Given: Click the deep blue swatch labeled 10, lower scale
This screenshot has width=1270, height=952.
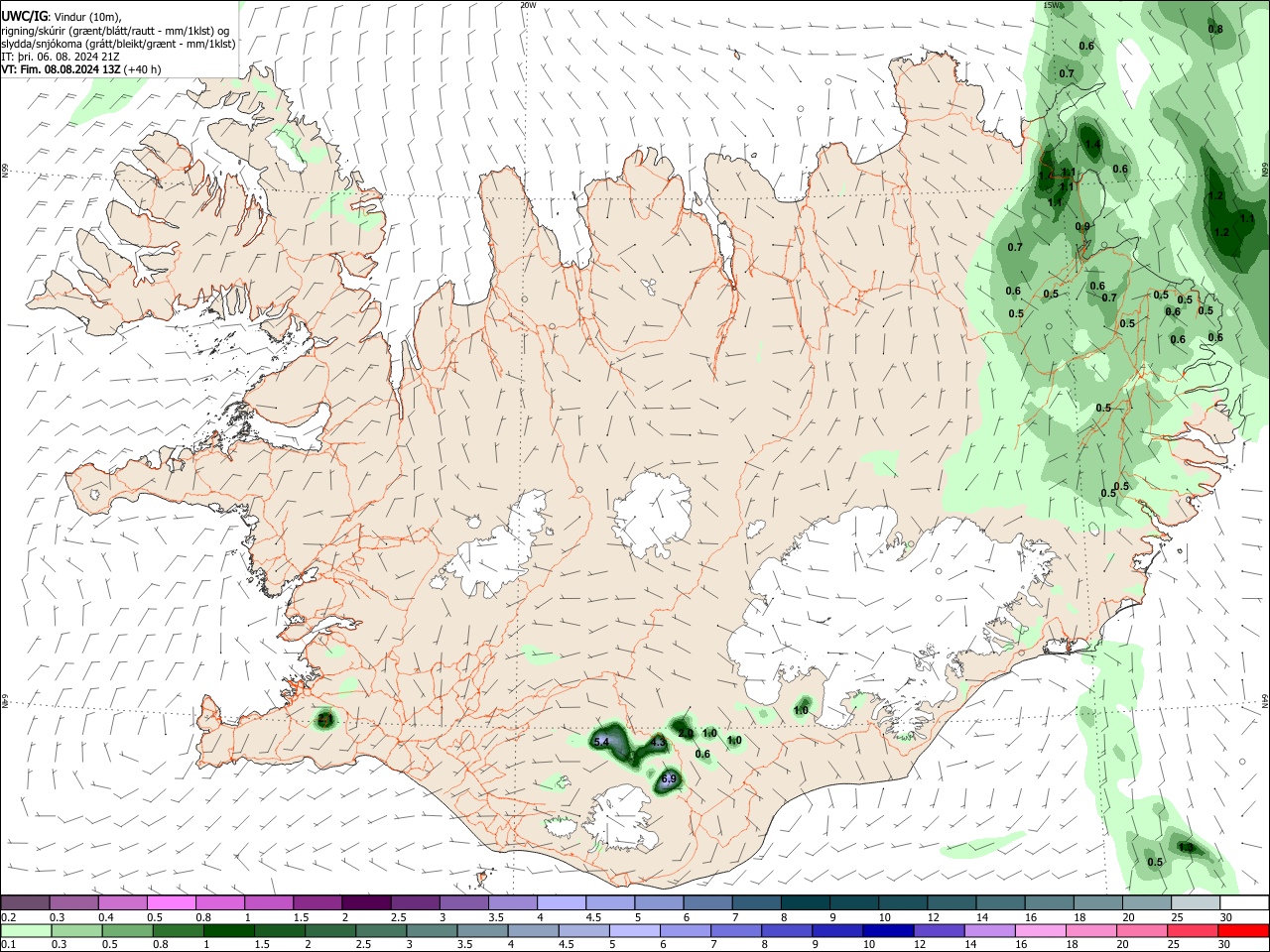Looking at the screenshot, I should [x=886, y=930].
